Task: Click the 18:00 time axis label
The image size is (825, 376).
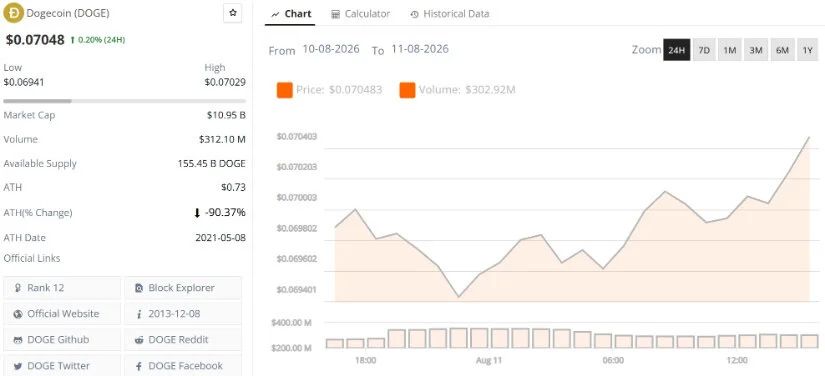Action: tap(365, 361)
